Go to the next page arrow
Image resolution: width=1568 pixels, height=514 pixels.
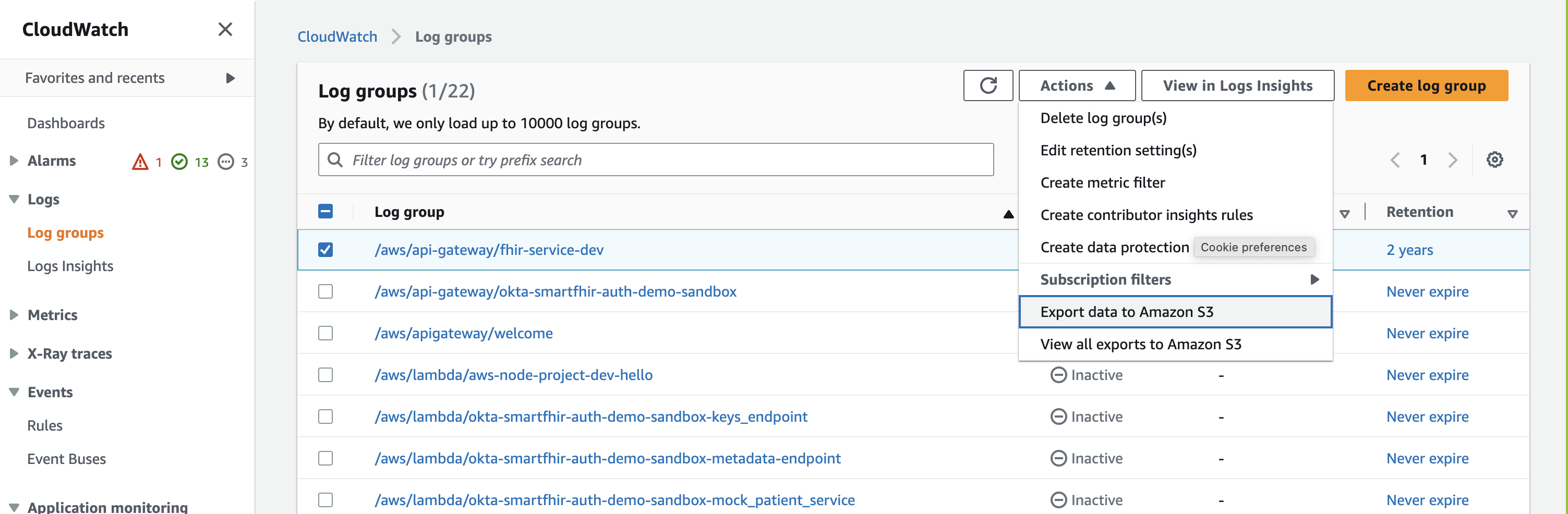tap(1453, 160)
